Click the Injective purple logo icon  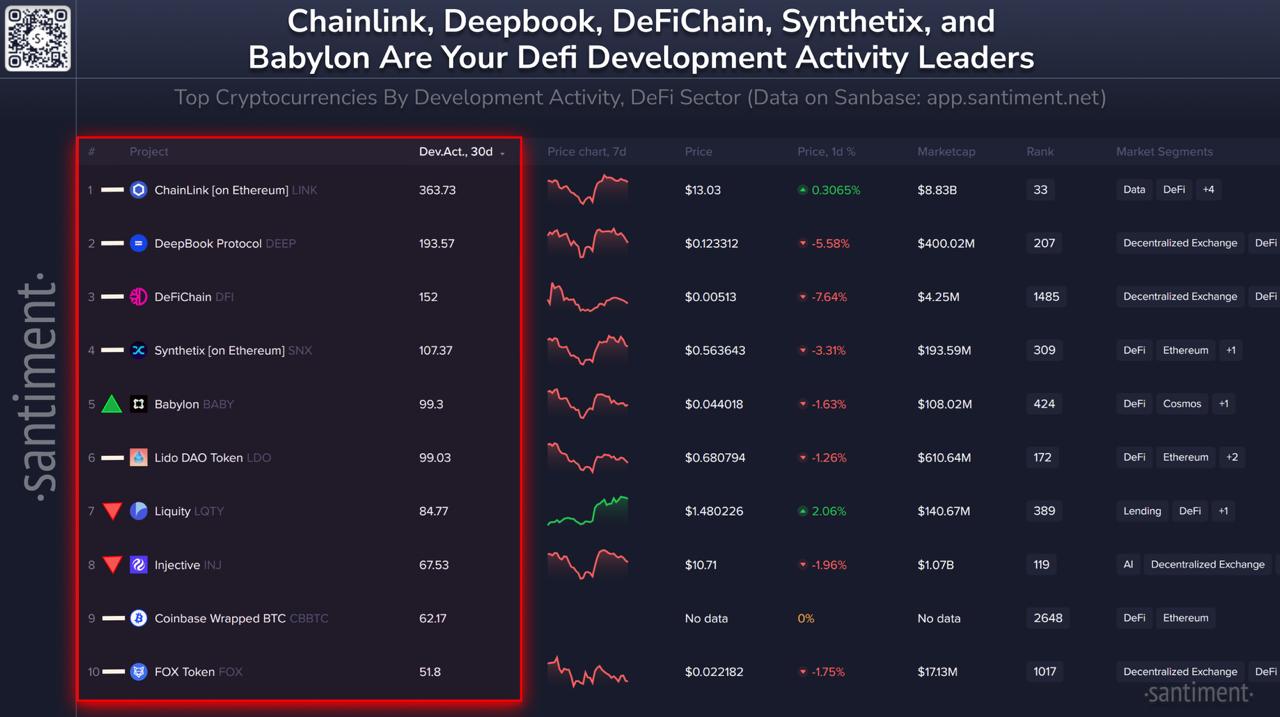point(139,565)
